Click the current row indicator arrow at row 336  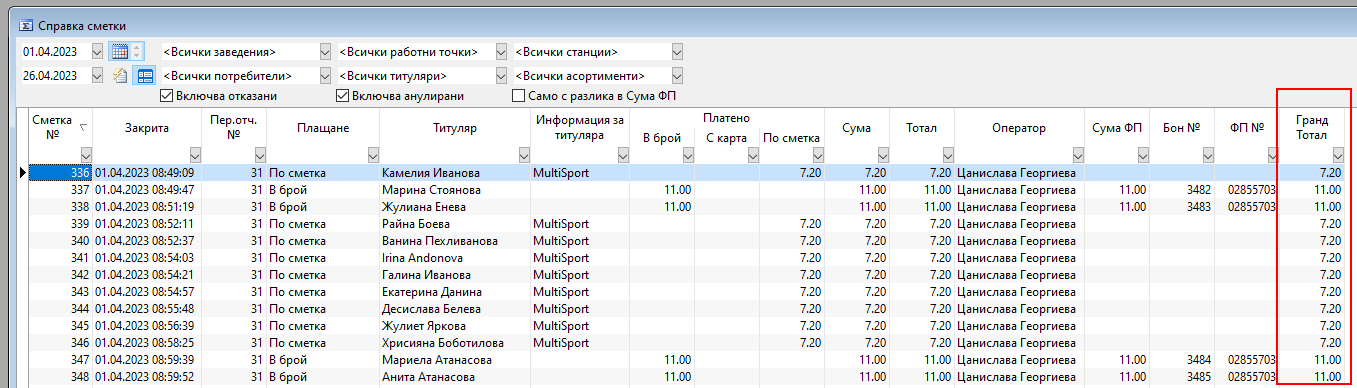point(23,173)
